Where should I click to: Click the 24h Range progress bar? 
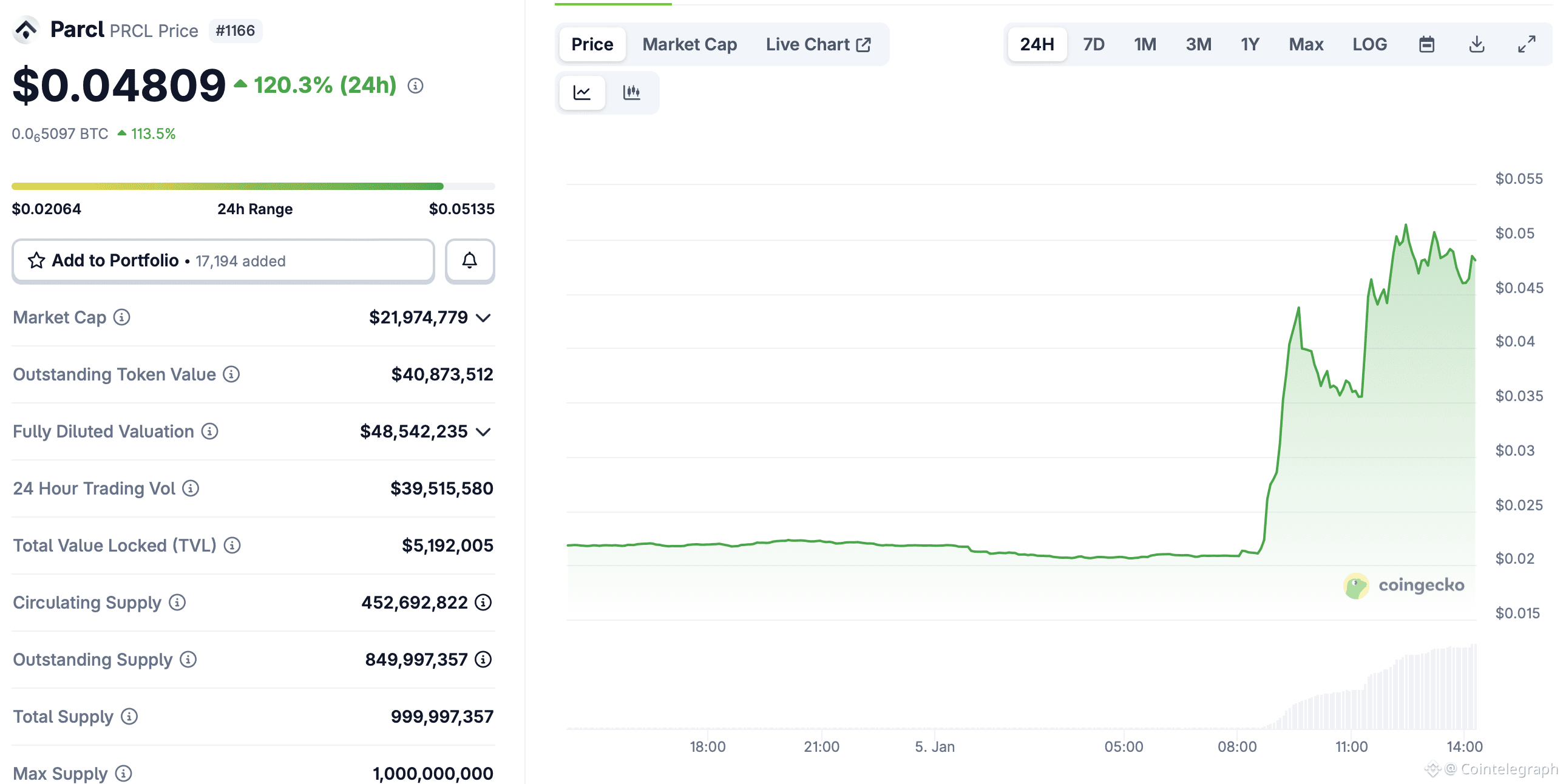click(x=253, y=186)
